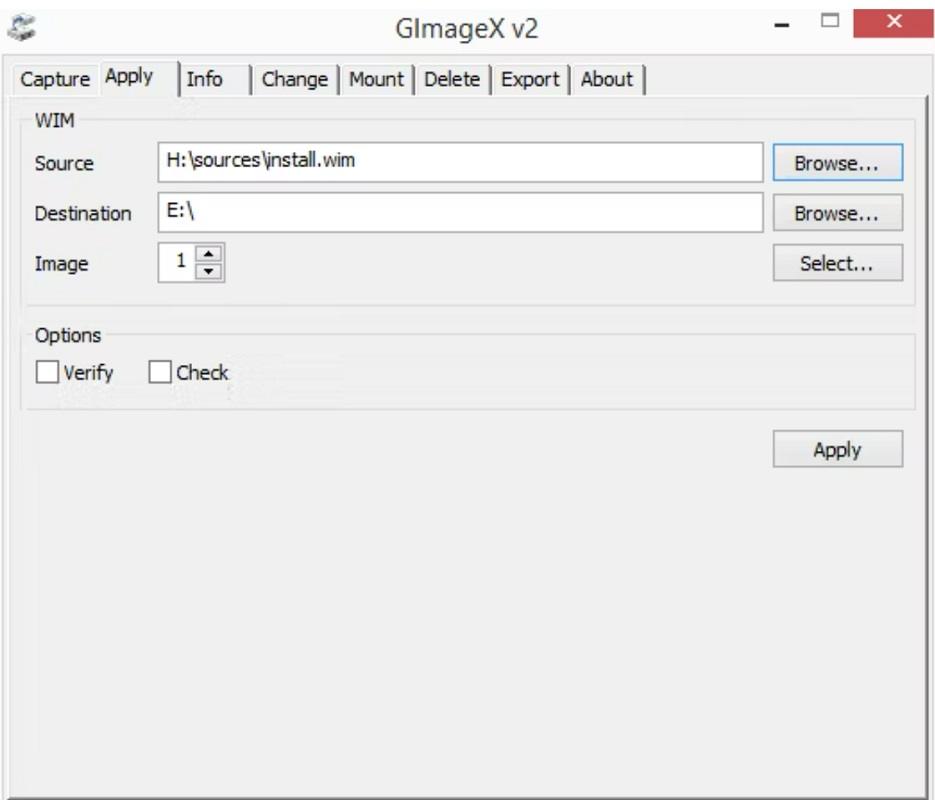Enable the Verify checkbox
The width and height of the screenshot is (935, 800).
point(47,373)
